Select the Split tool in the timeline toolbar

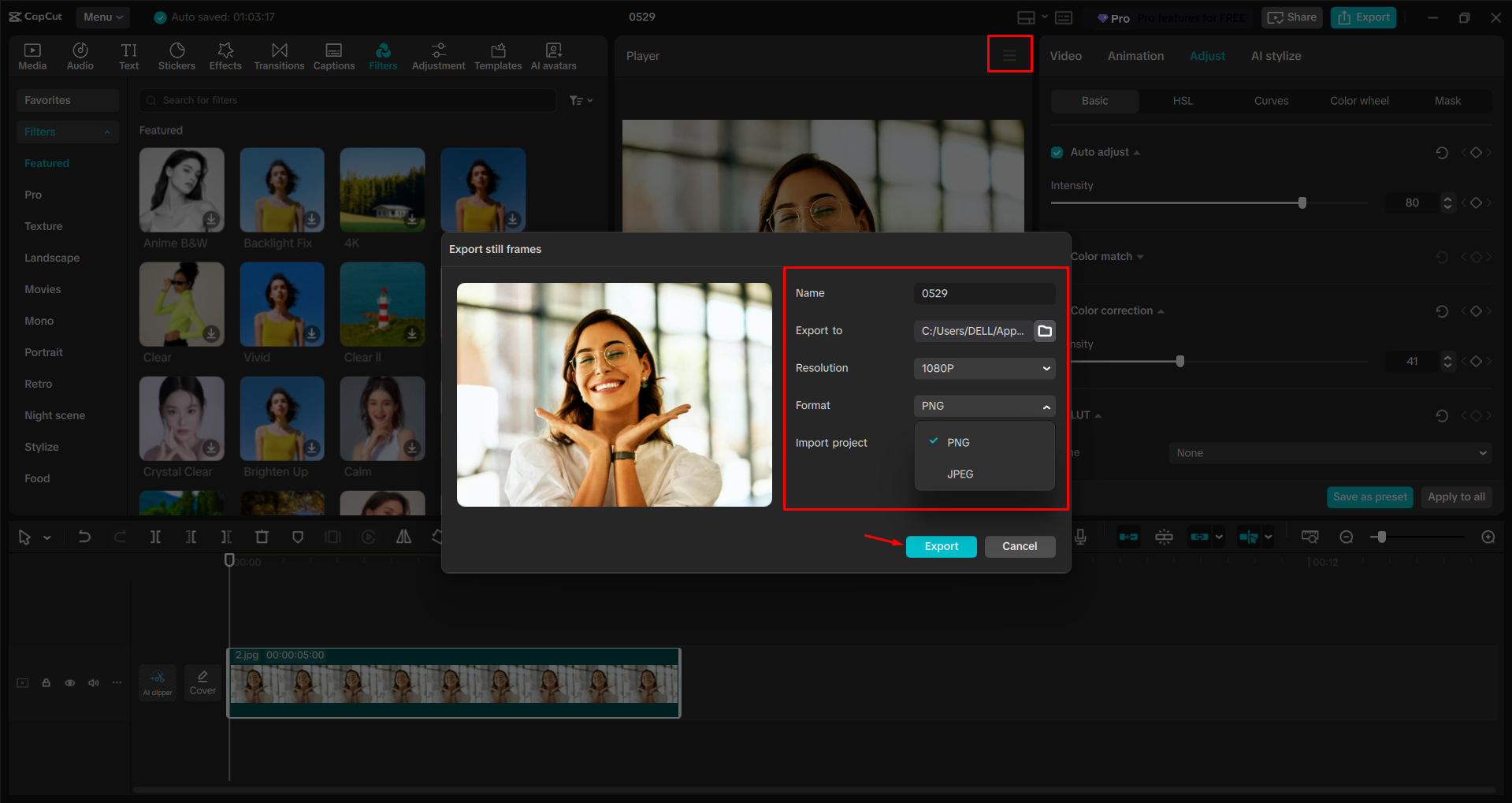click(x=155, y=537)
